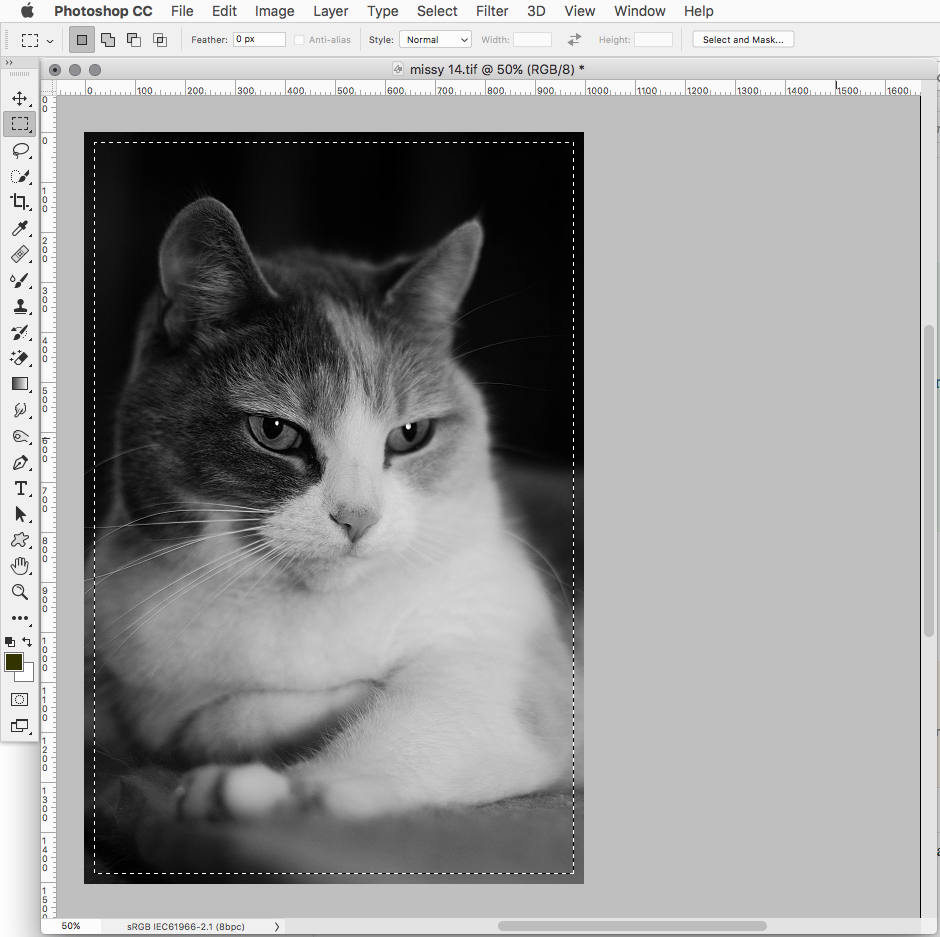Choose Add to selection mode

click(x=108, y=40)
